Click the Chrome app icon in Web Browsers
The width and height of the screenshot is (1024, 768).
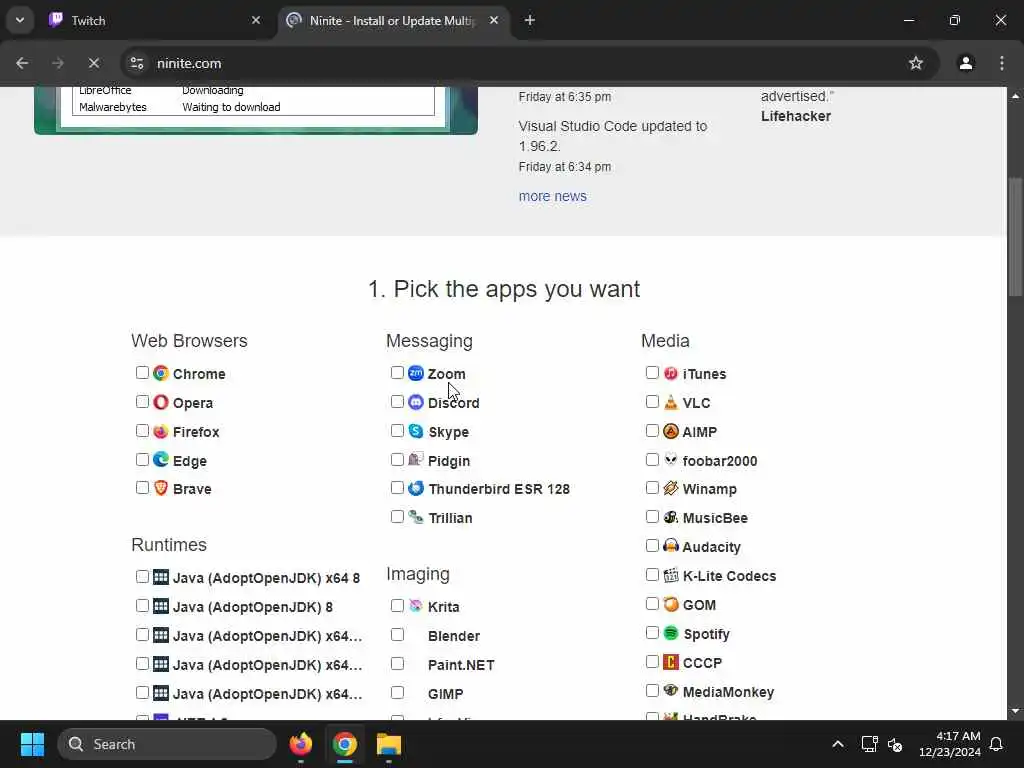pyautogui.click(x=161, y=373)
